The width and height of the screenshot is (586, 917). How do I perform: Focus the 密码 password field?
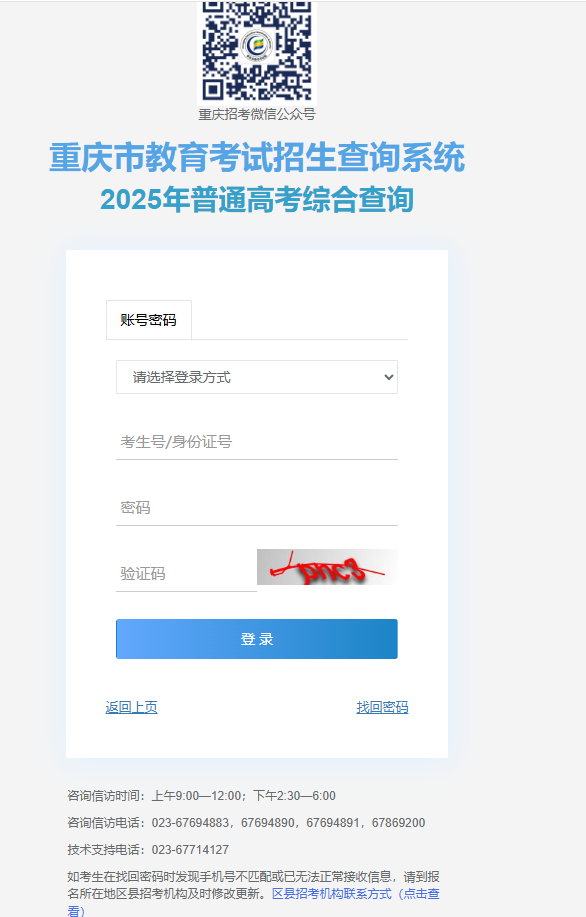tap(257, 508)
